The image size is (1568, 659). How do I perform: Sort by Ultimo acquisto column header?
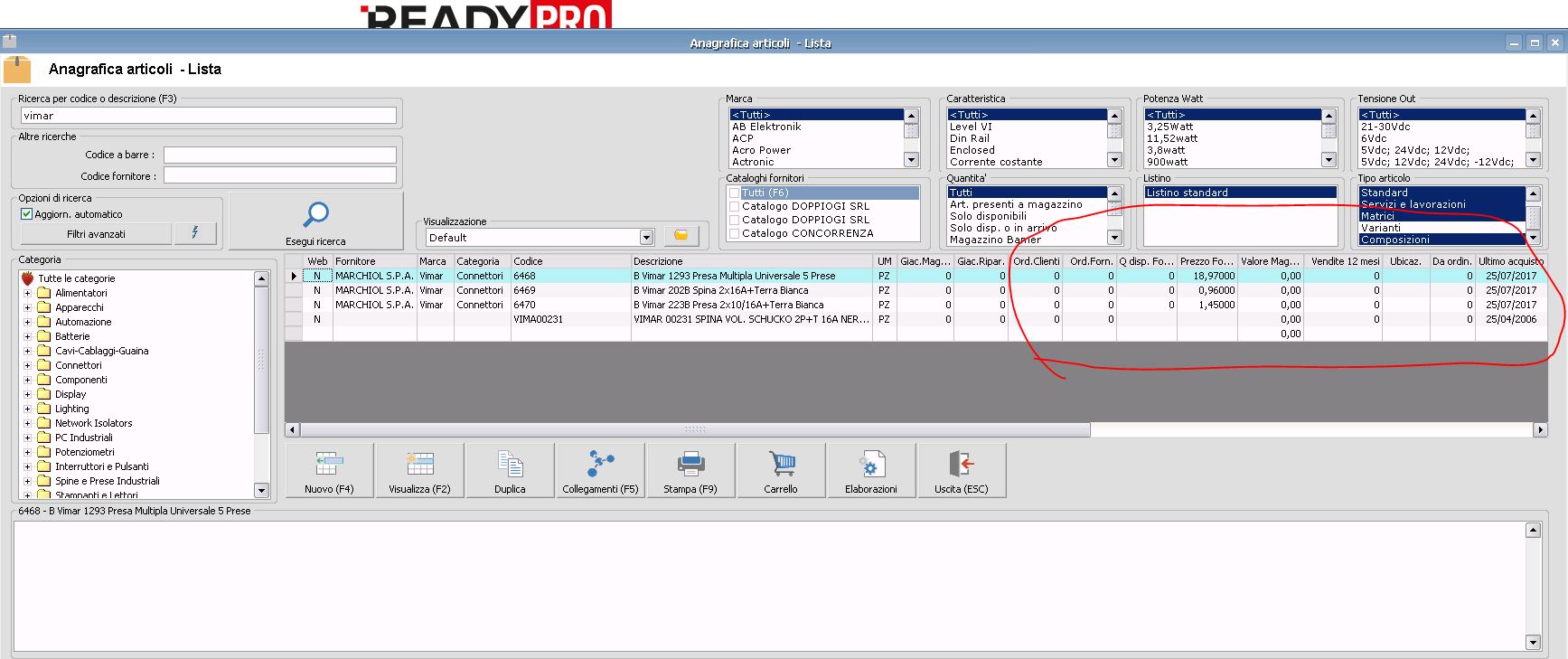pos(1511,261)
